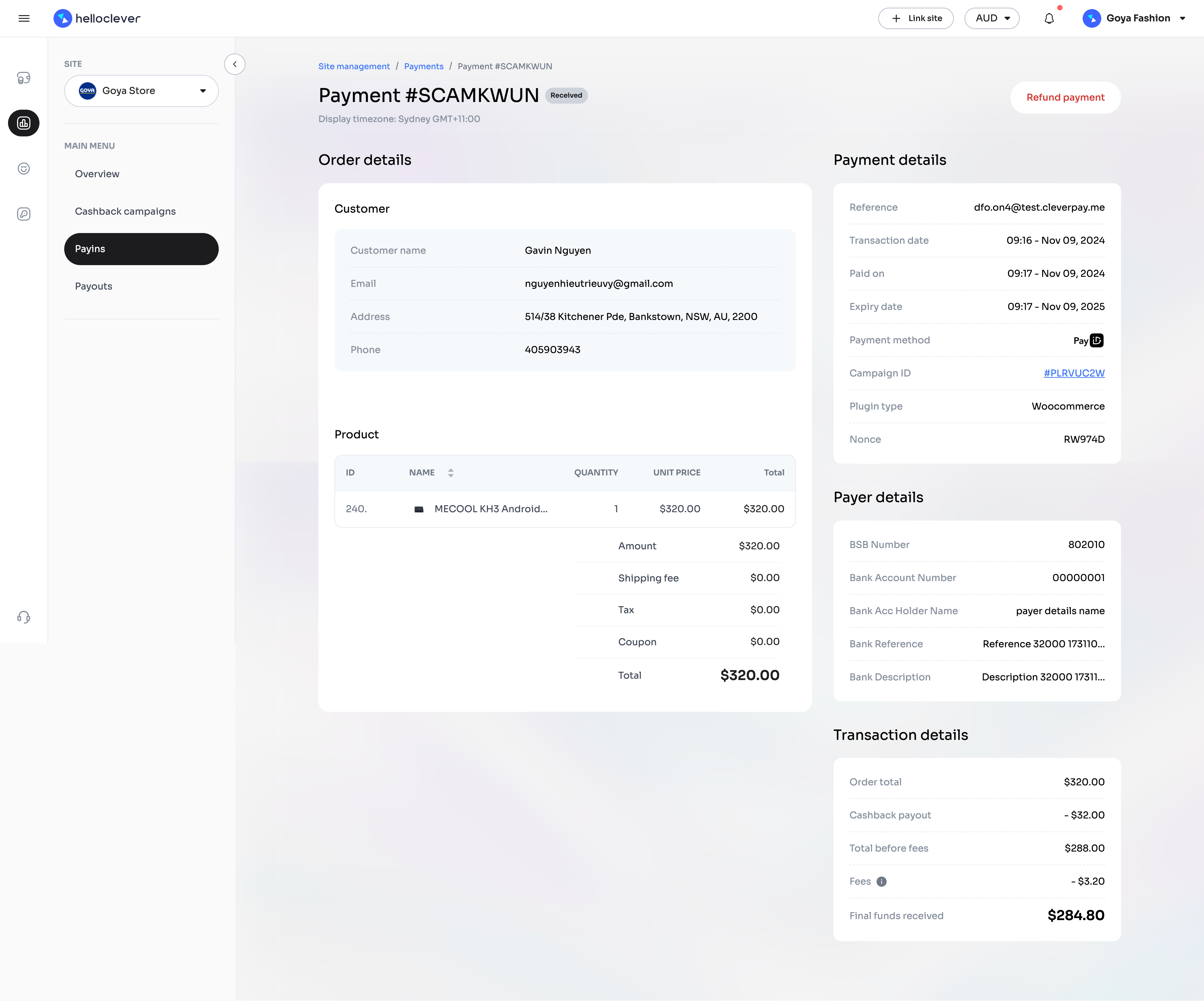Open campaign link #PLRVUC2W
The height and width of the screenshot is (1001, 1204).
(1073, 373)
